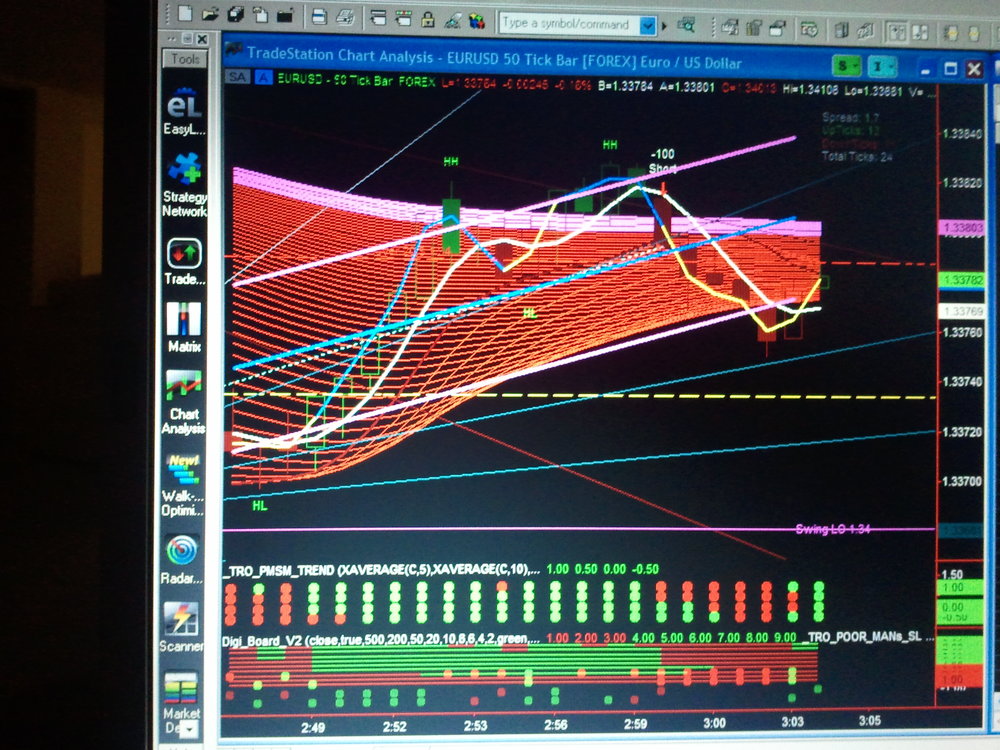Click the Total Ticks: 24 text

pos(857,156)
